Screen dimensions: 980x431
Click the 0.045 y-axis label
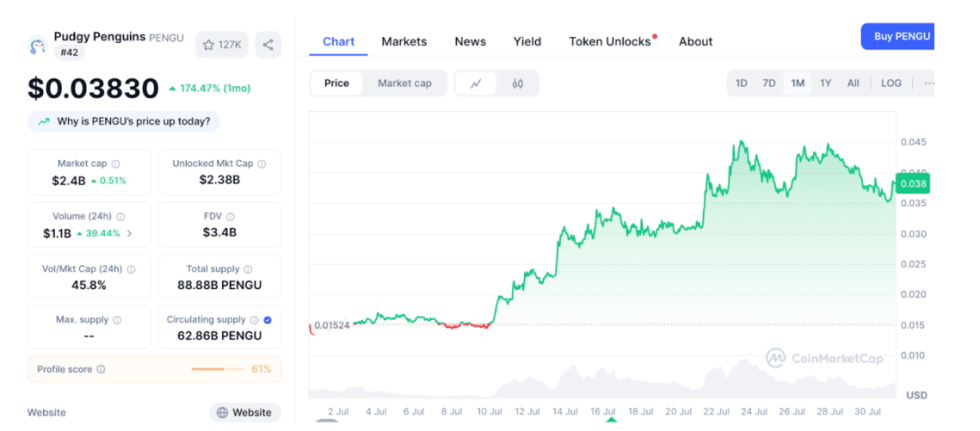tap(912, 142)
